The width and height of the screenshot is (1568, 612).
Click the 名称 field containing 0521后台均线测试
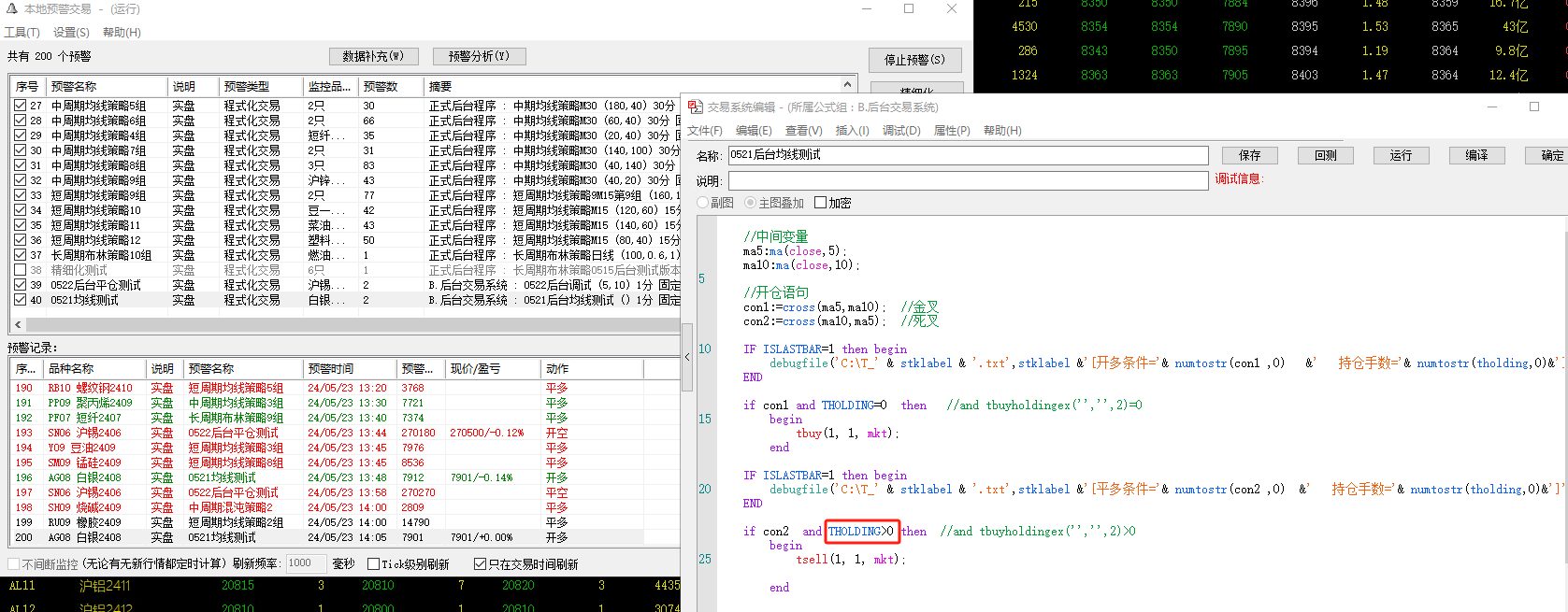[x=968, y=155]
